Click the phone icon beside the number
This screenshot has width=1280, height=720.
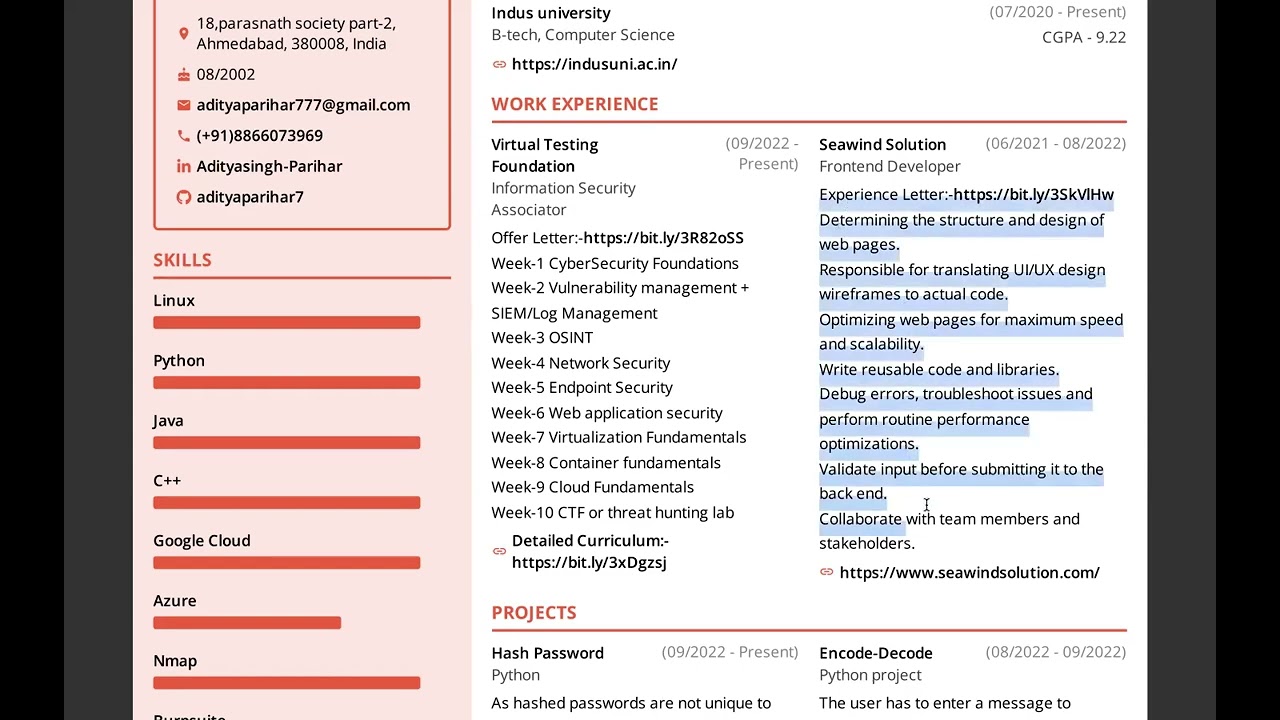(x=183, y=136)
